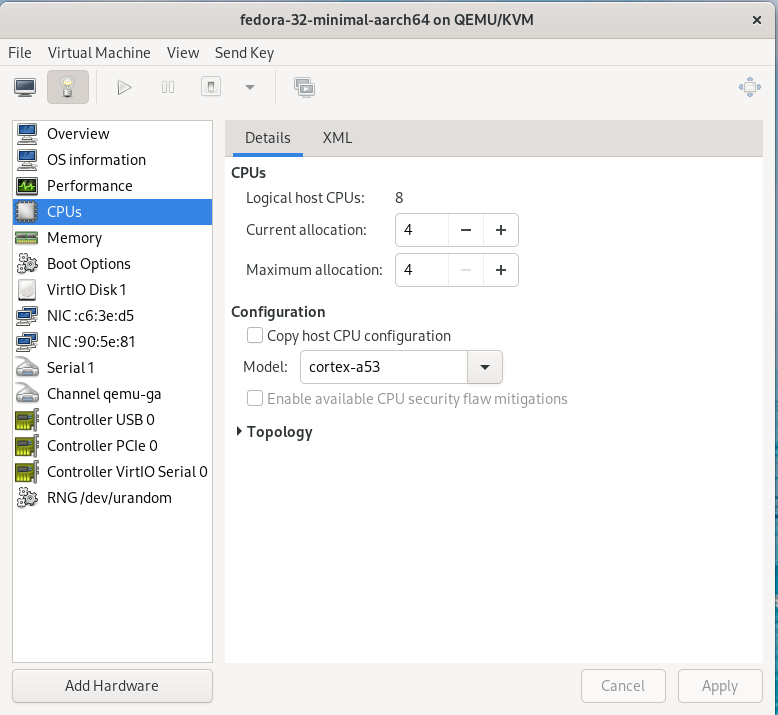Open the Send Key menu
The width and height of the screenshot is (778, 715).
244,53
